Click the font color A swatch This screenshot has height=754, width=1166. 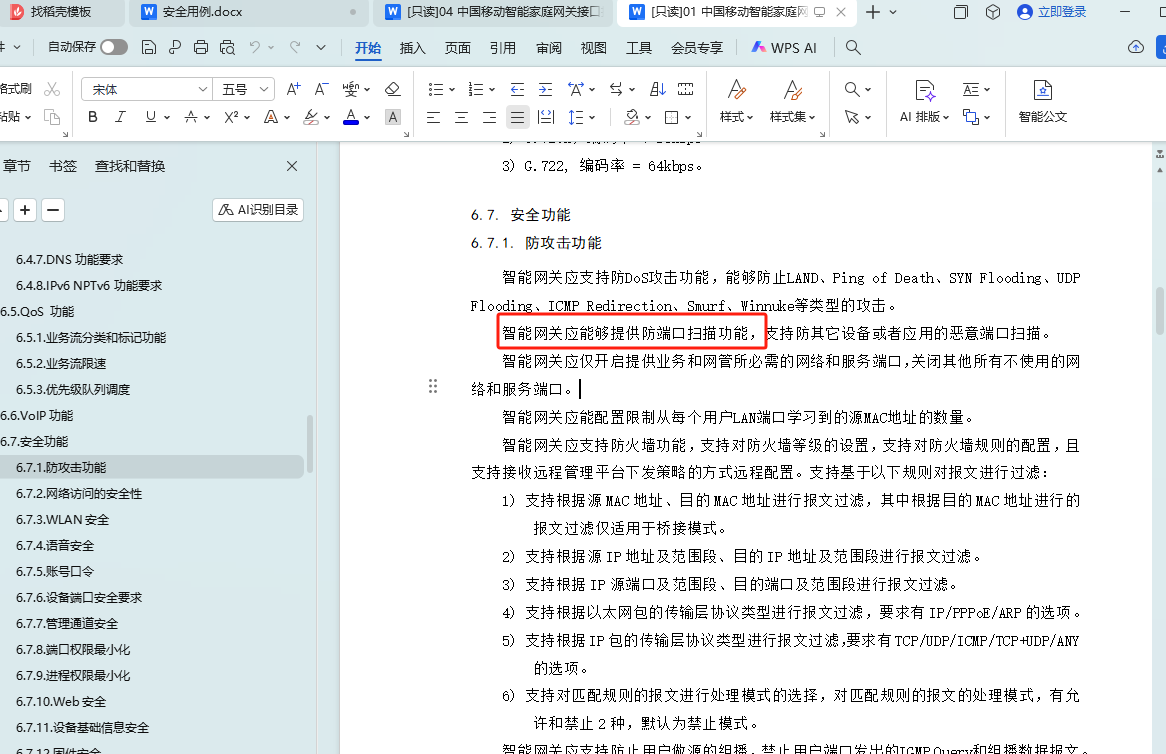[351, 117]
